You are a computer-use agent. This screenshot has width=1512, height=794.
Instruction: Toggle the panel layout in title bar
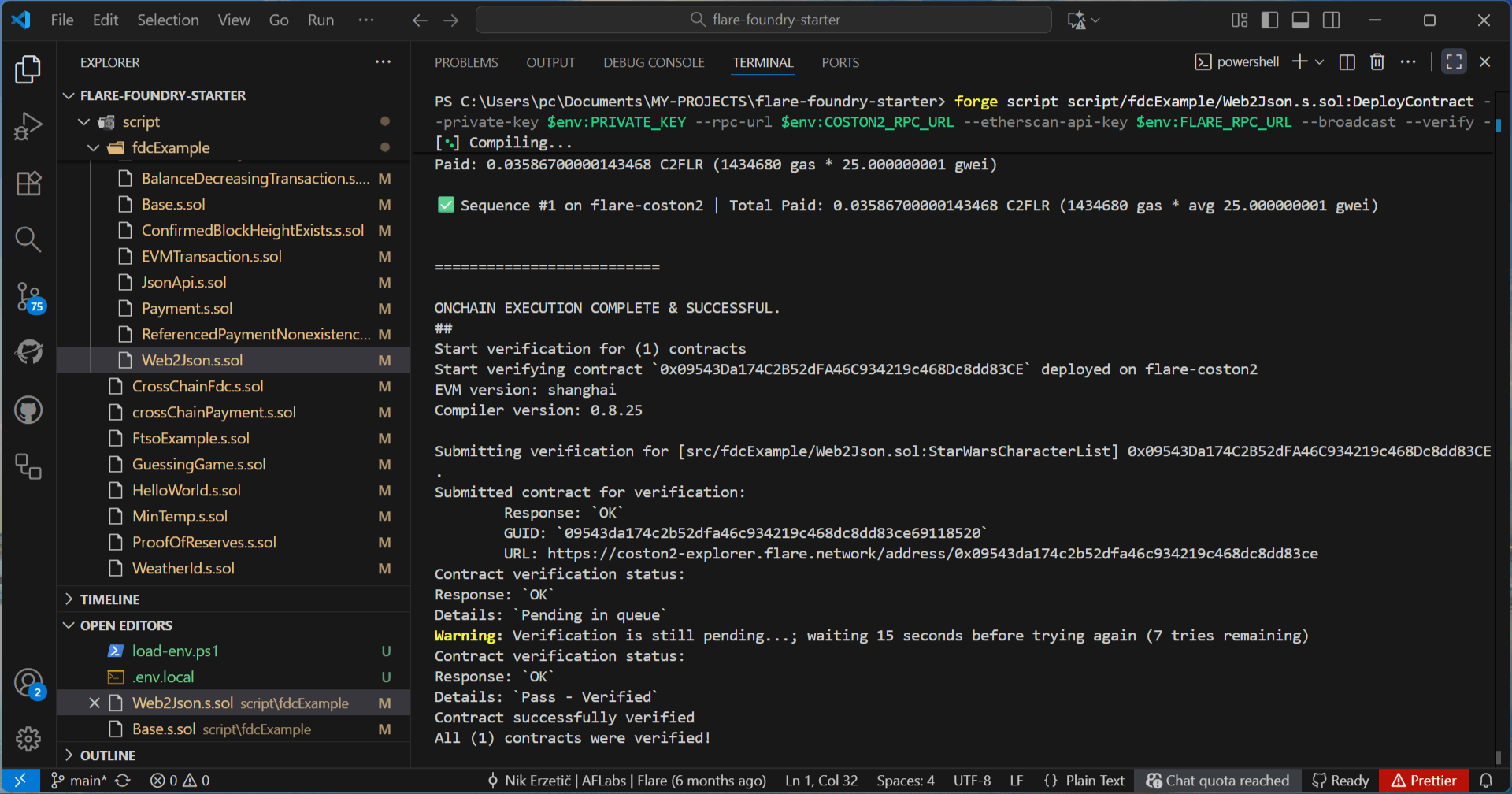[1299, 20]
